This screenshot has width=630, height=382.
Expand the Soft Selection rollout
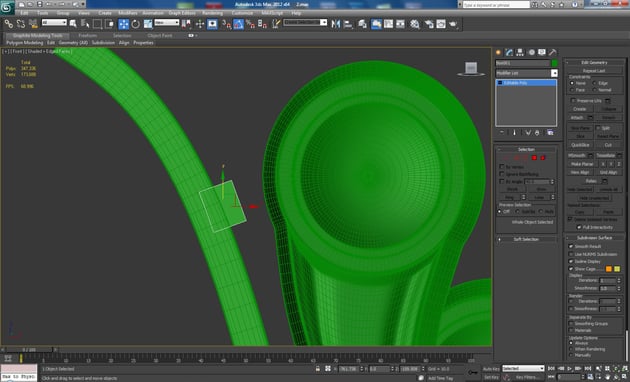(526, 239)
